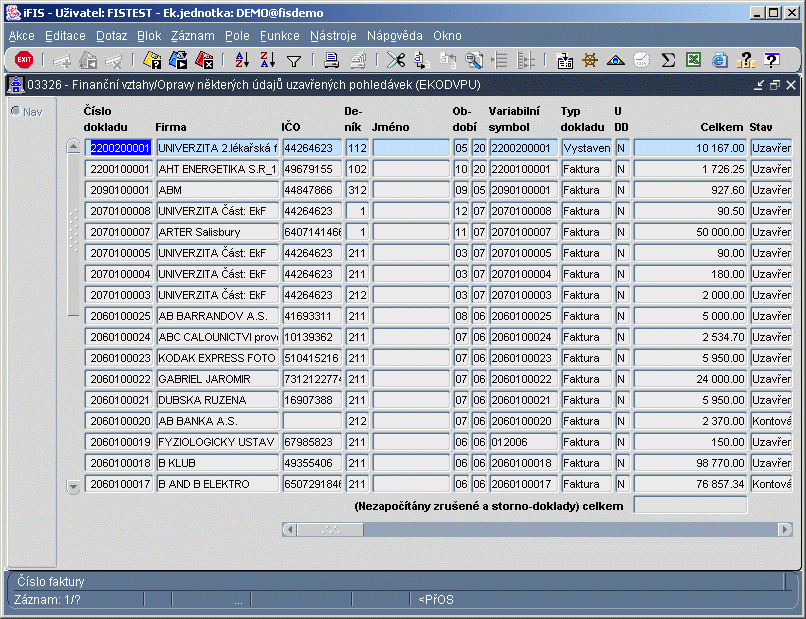Open the Nástroje menu

[x=333, y=36]
